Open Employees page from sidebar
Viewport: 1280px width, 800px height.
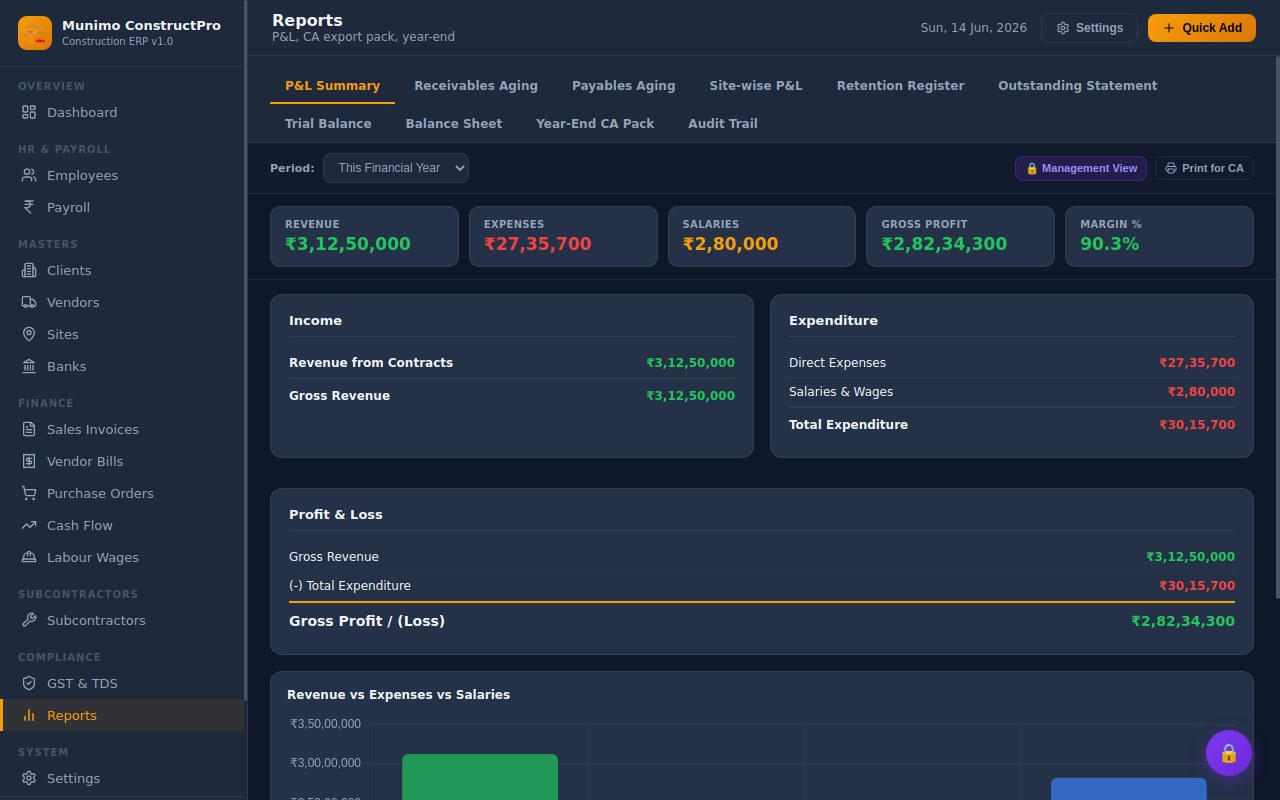coord(123,175)
